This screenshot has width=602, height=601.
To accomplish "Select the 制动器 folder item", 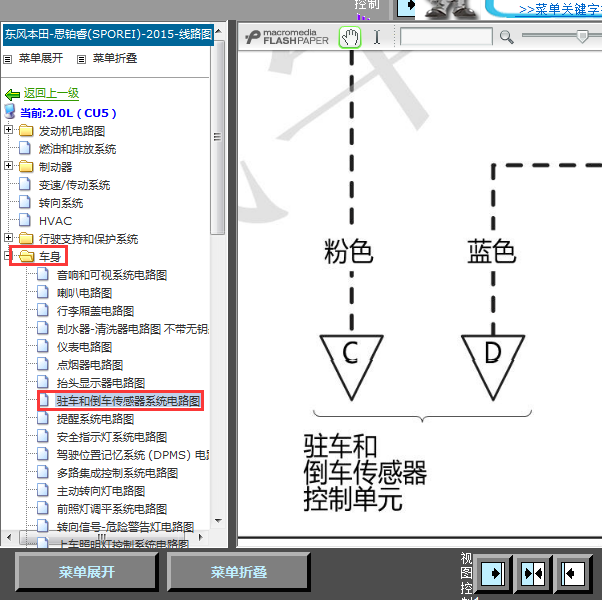I will coord(55,167).
